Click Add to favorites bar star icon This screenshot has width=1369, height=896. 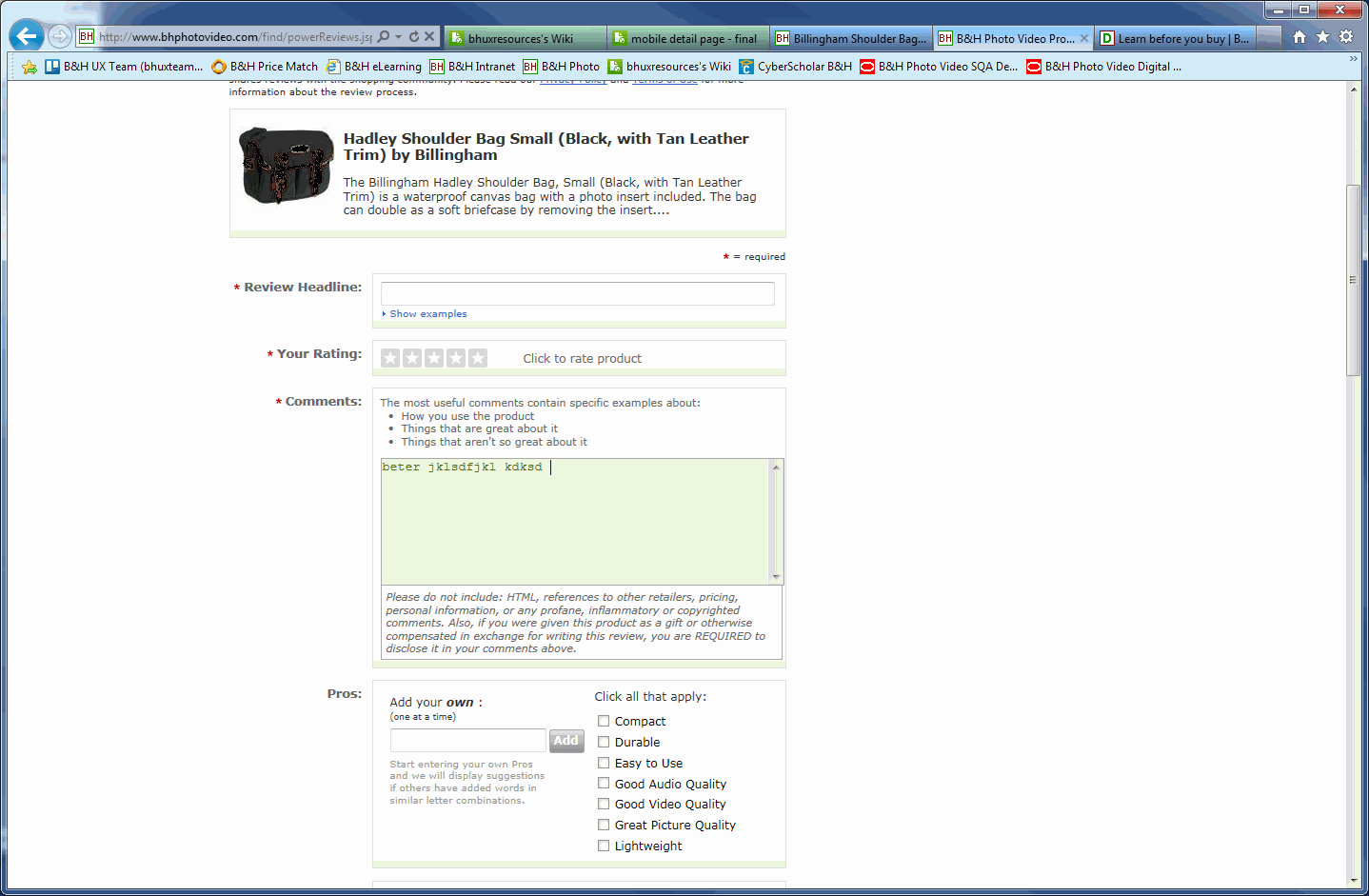30,67
